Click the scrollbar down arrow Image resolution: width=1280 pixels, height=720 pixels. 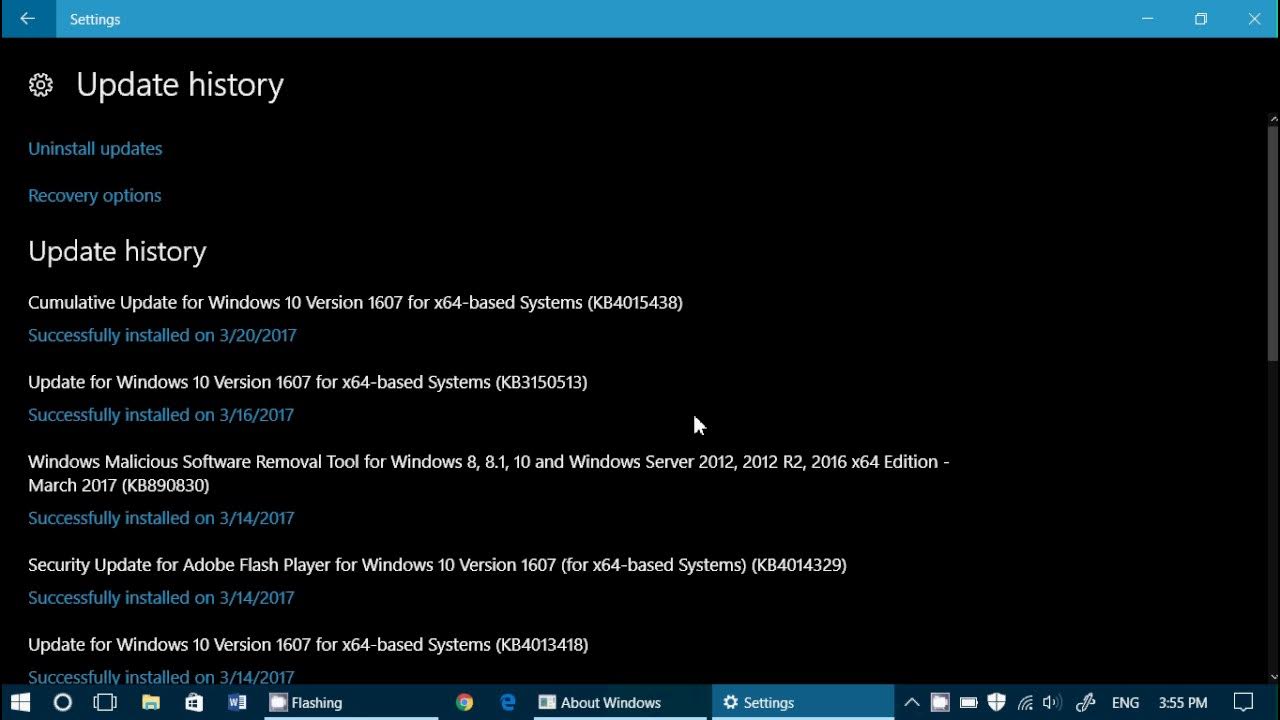click(1273, 677)
